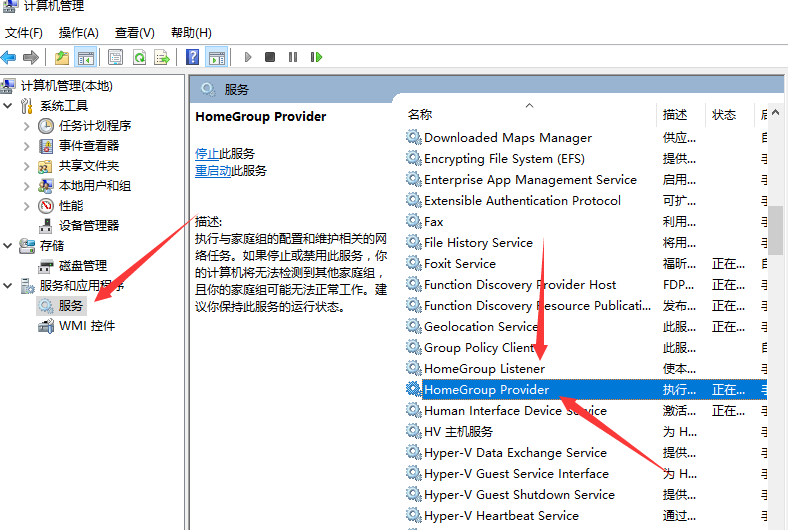
Task: Click the Start Service play icon
Action: (x=248, y=57)
